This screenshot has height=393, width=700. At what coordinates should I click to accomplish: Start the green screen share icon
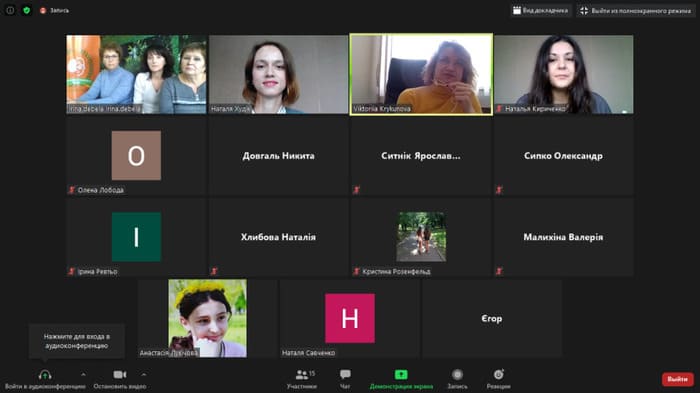[x=401, y=375]
